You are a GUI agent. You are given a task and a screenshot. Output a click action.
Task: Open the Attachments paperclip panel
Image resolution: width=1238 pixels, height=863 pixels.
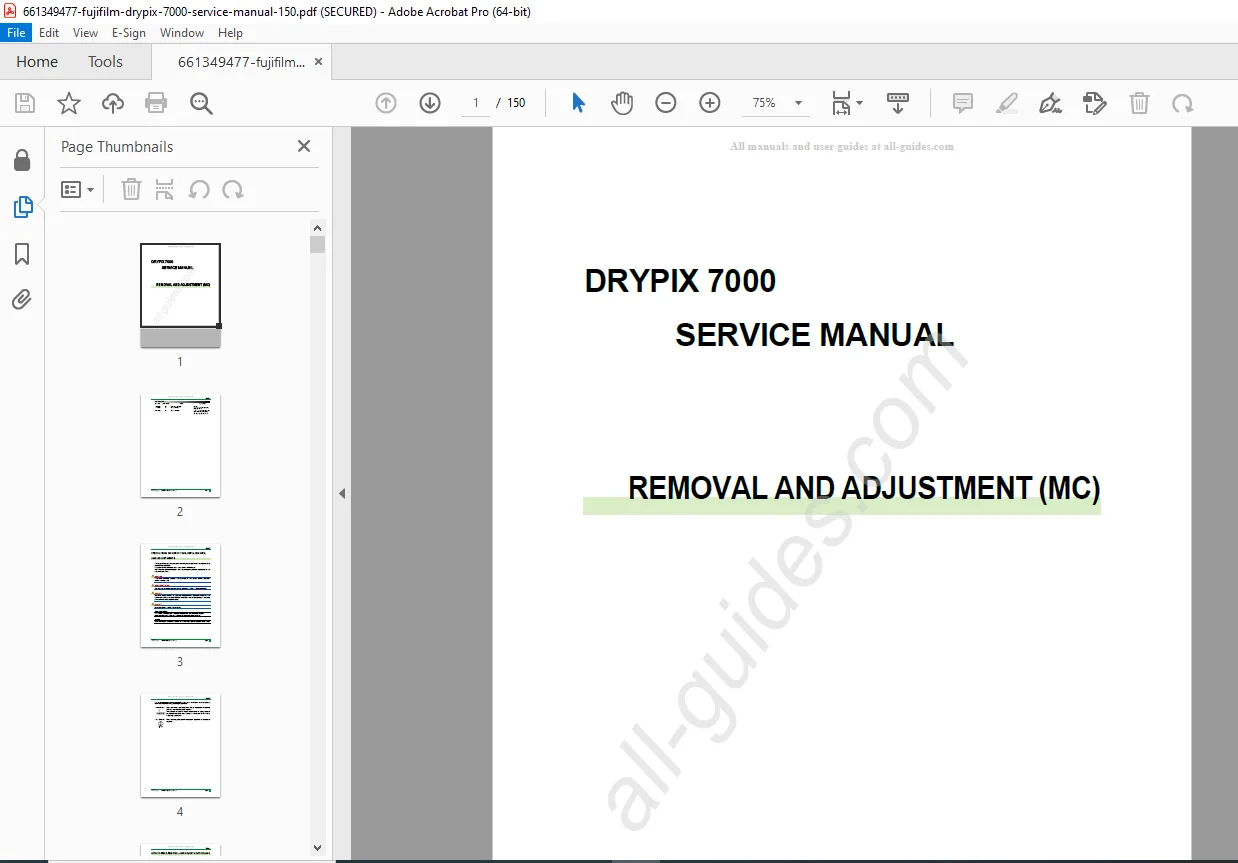22,299
